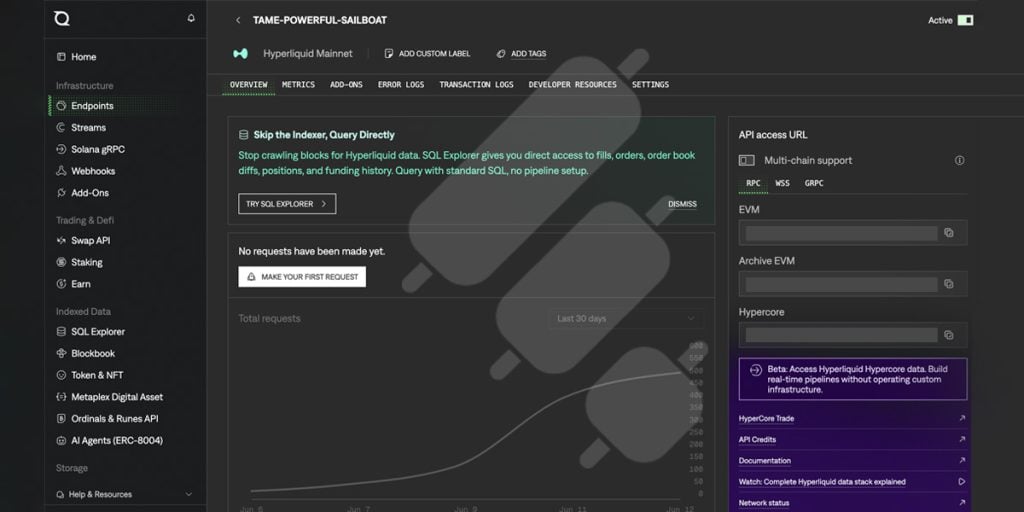
Task: Click the Network status external arrow icon
Action: click(x=961, y=503)
